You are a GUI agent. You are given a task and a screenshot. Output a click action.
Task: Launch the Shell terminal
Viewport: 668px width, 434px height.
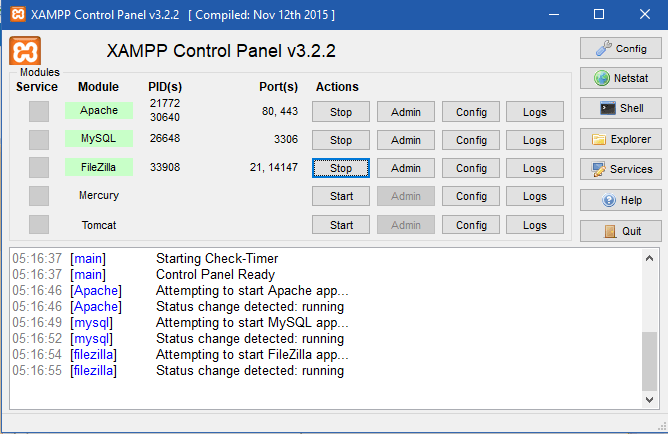(x=620, y=108)
